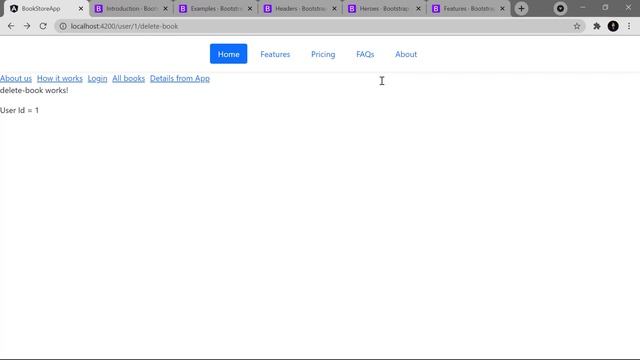640x360 pixels.
Task: Follow the About us link
Action: (16, 78)
